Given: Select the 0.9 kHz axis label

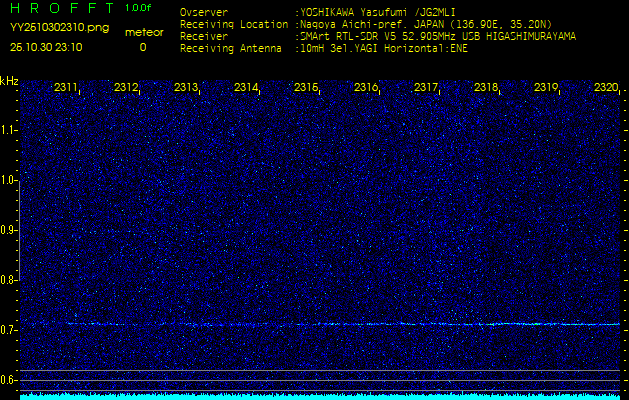Looking at the screenshot, I should [x=9, y=230].
